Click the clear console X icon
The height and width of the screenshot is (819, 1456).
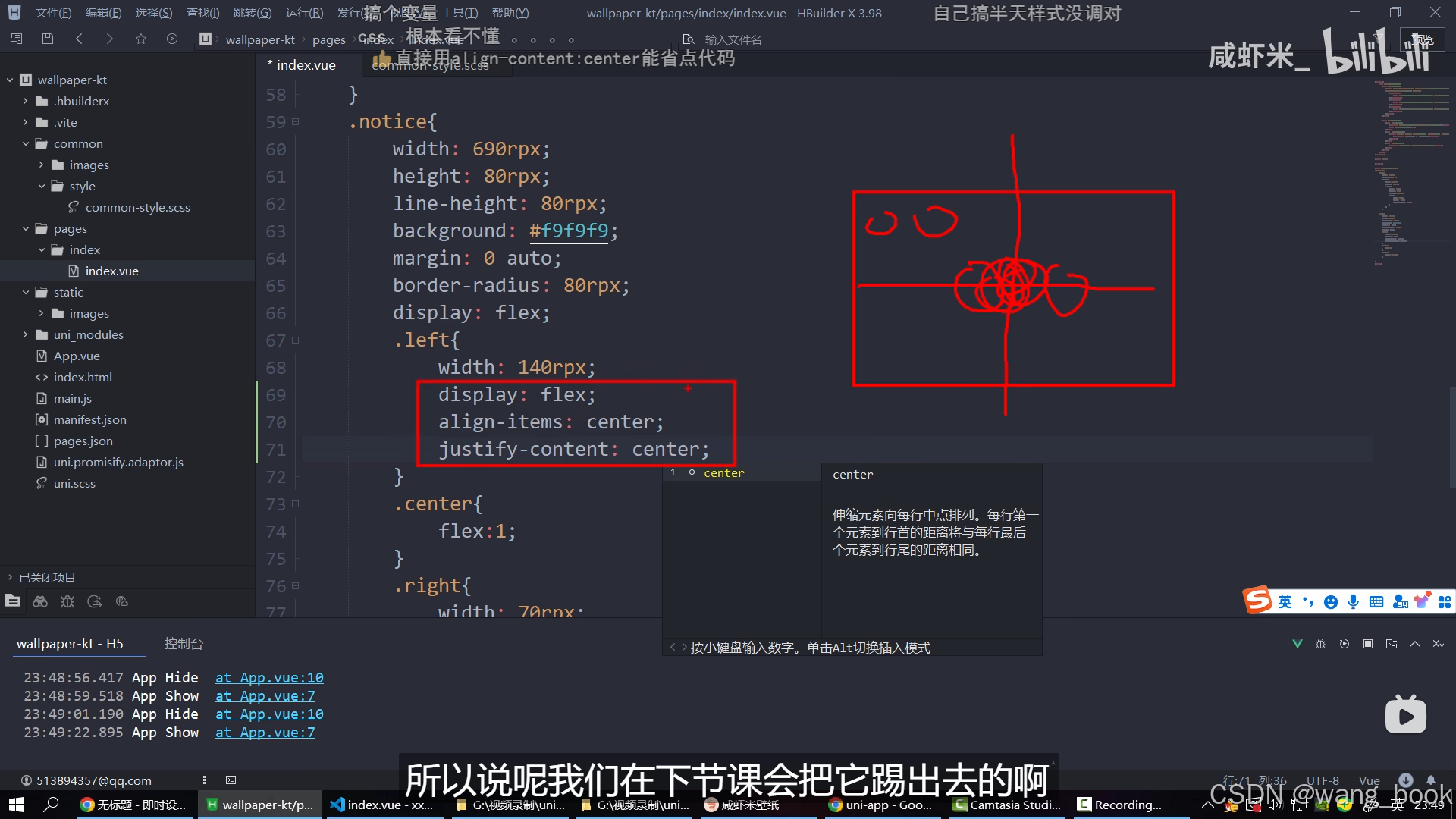click(1439, 644)
